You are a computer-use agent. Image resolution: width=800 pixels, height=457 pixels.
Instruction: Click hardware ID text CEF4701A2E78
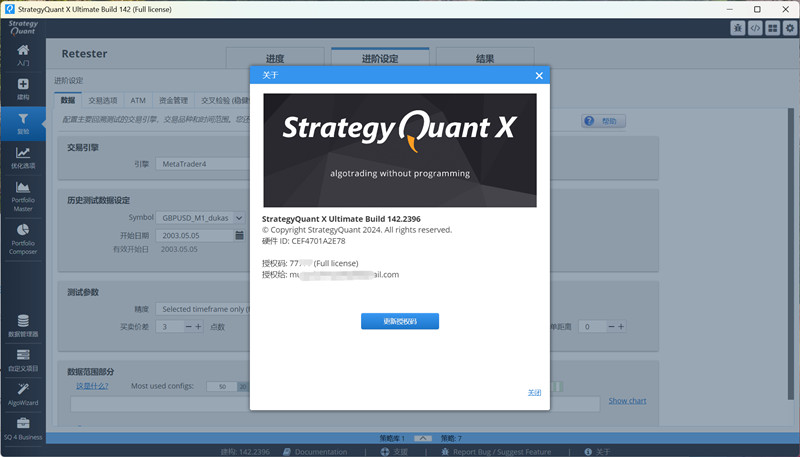click(x=318, y=241)
